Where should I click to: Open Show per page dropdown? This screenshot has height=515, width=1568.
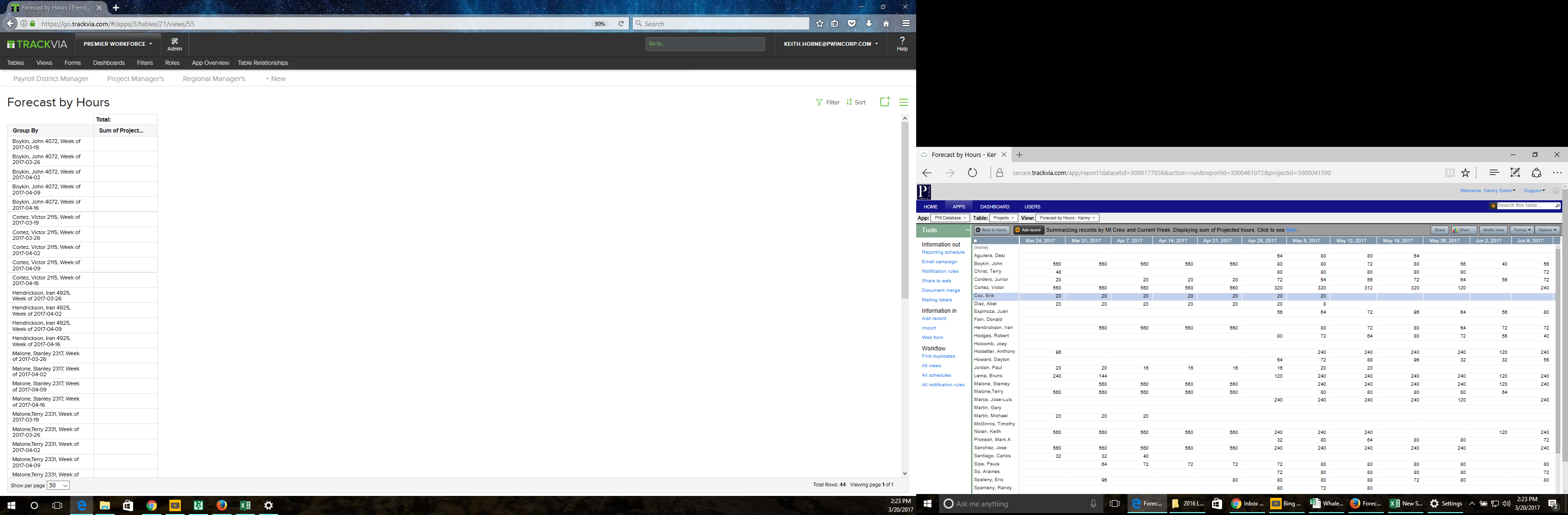[x=58, y=485]
